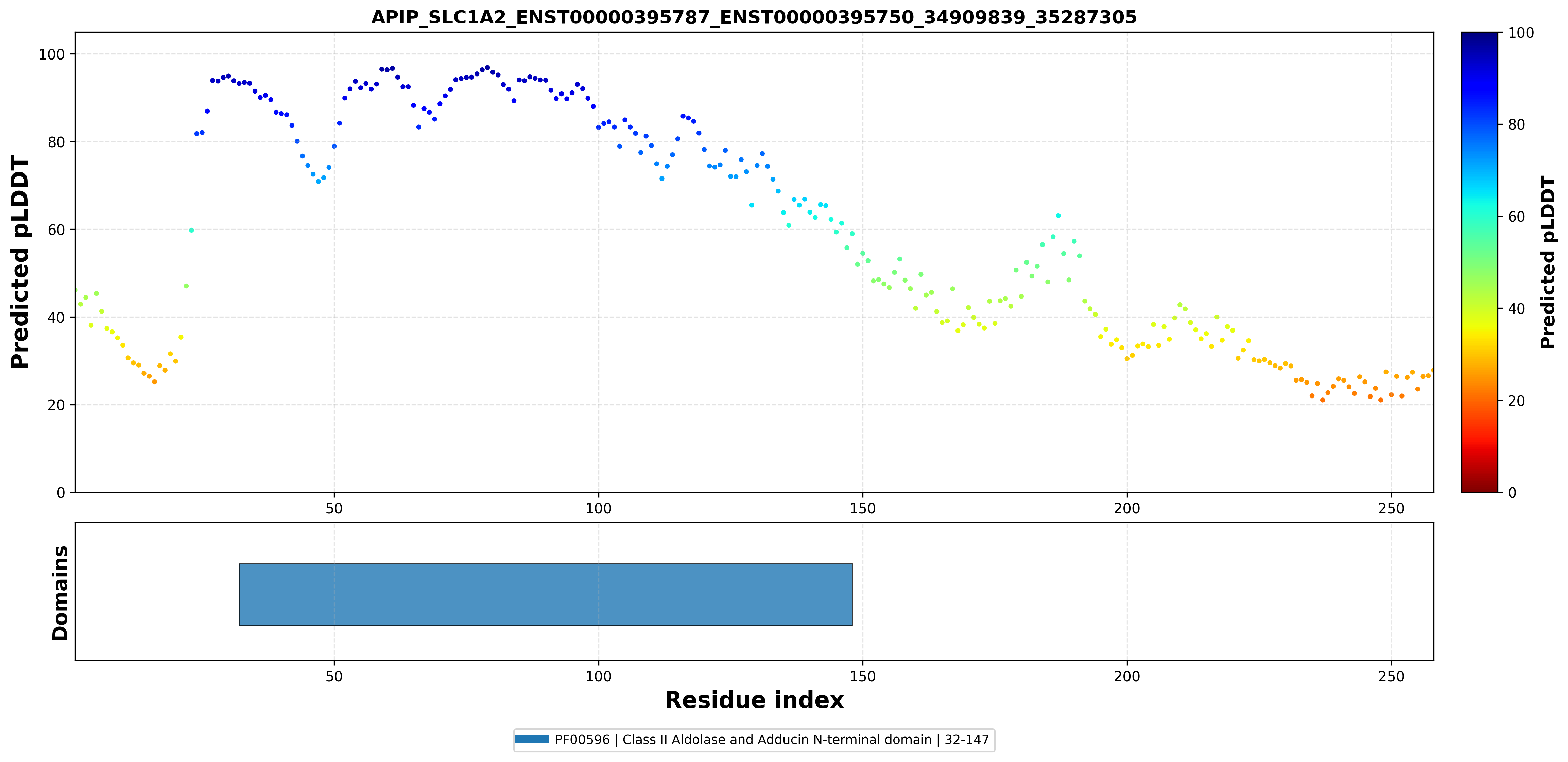This screenshot has height=762, width=1568.
Task: Click the lowest orange point near residue 21
Action: (155, 382)
